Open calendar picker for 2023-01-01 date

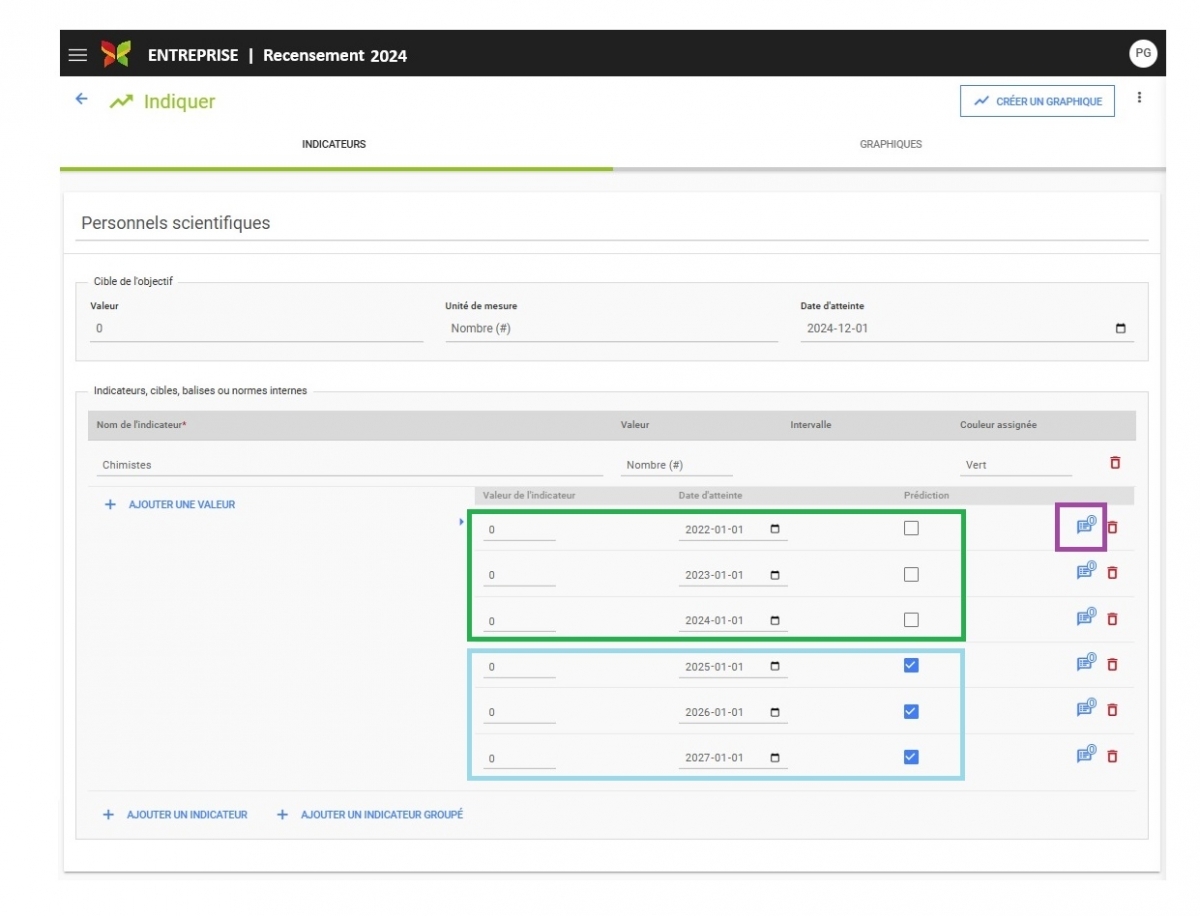(775, 575)
